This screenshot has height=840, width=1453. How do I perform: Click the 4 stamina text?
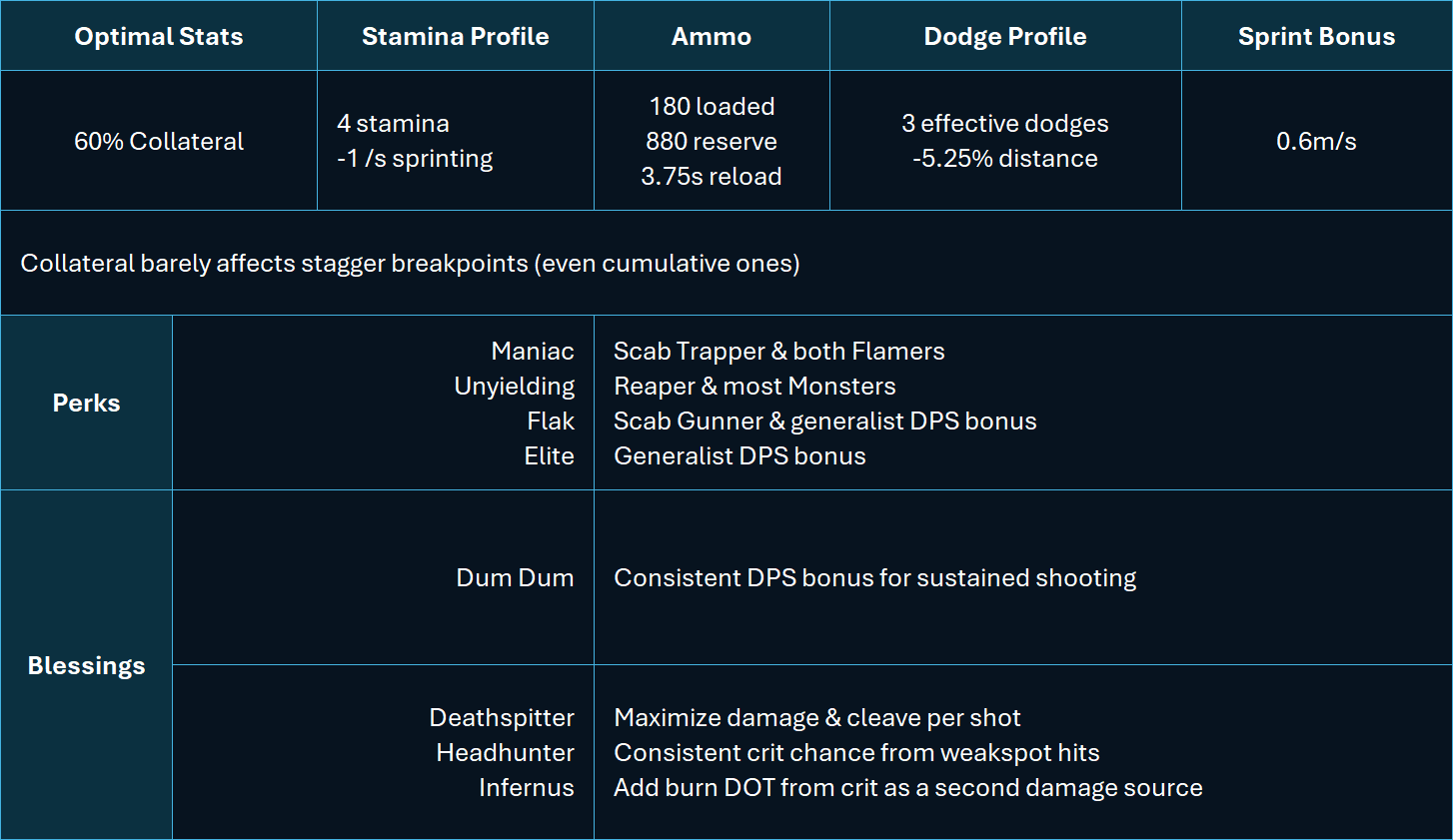393,123
